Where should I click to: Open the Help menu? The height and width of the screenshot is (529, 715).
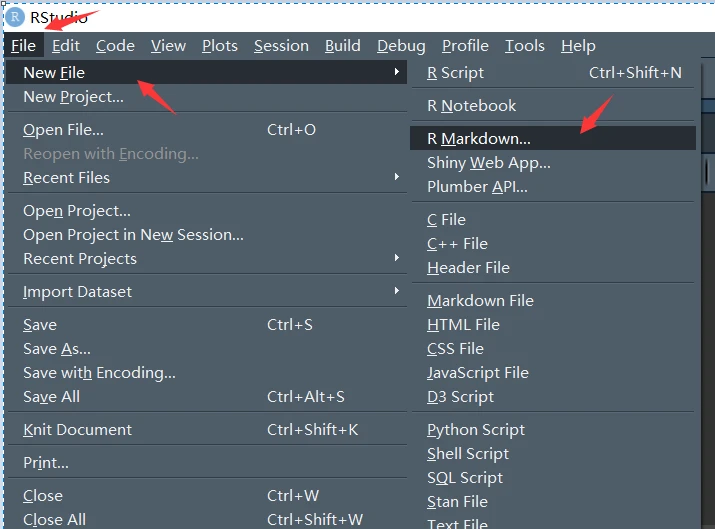[x=578, y=45]
